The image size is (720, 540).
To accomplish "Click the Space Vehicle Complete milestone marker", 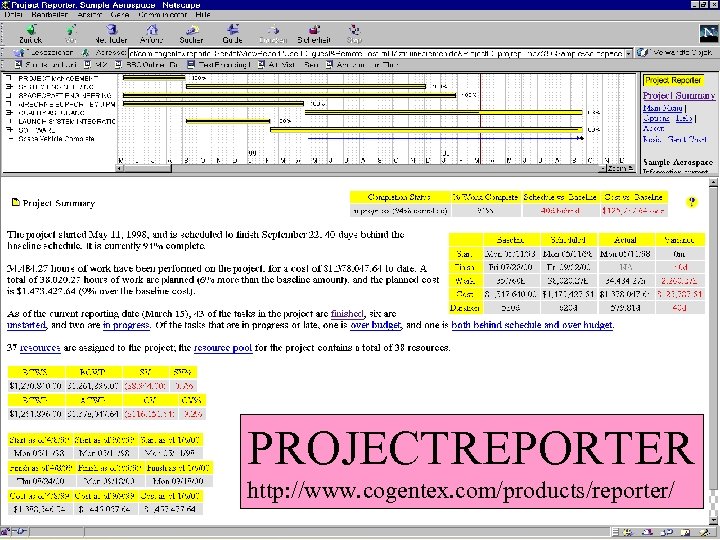I will click(x=581, y=138).
